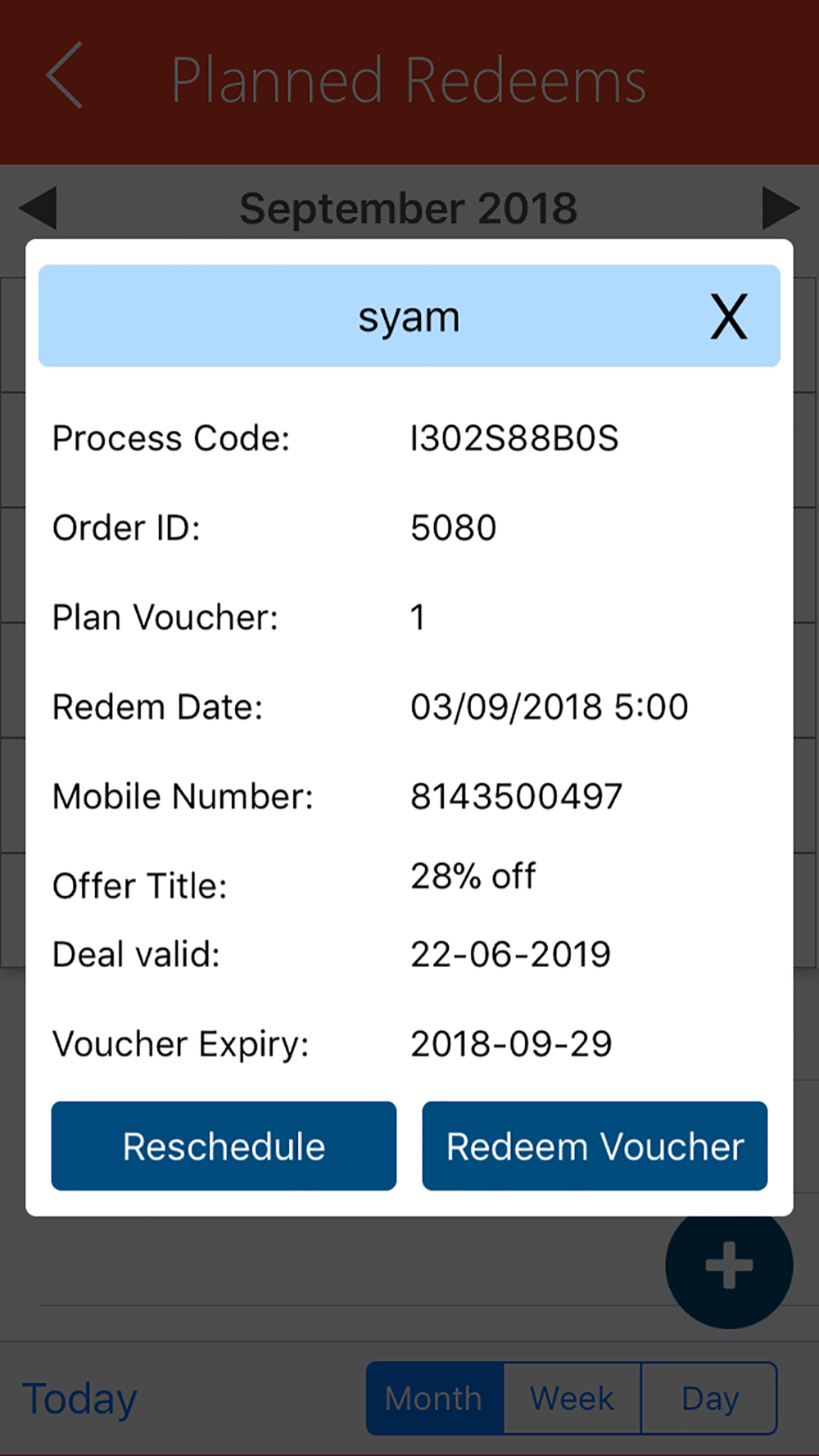Screen dimensions: 819x1456
Task: Tap the mobile number 8143500497
Action: click(x=516, y=797)
